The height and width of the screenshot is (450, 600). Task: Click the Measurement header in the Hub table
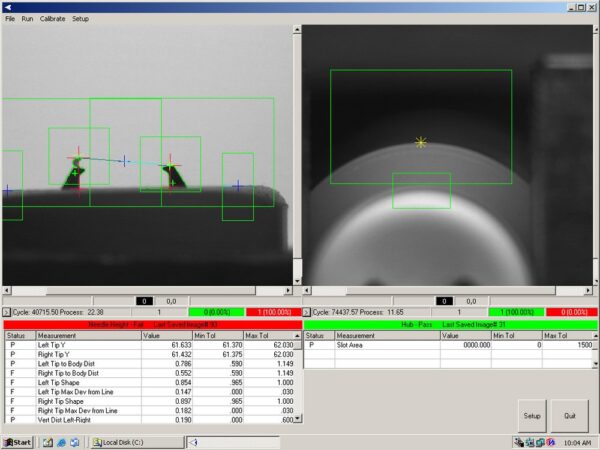coord(388,336)
